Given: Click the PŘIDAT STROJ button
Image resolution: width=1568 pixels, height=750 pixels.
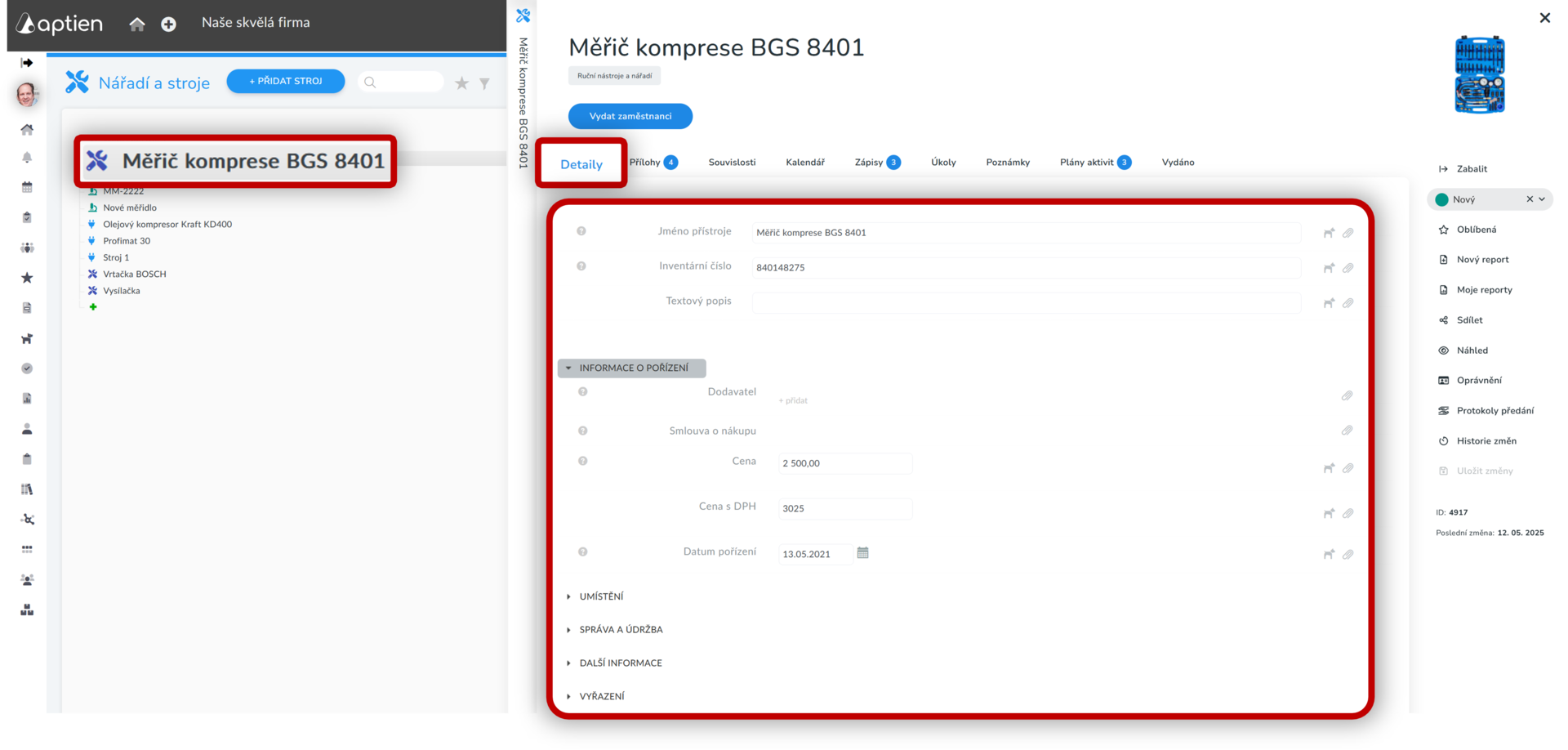Looking at the screenshot, I should click(285, 81).
